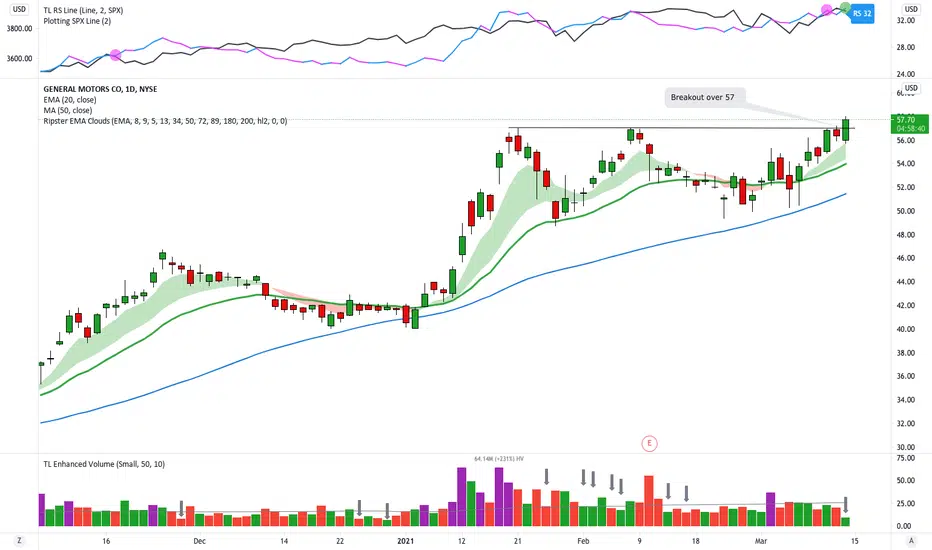Click the 3600.00 SPX axis value

[19, 58]
